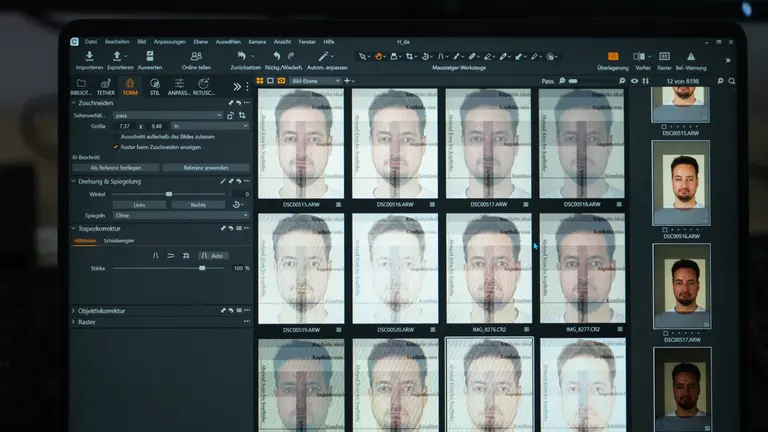
Task: Toggle the Vorher before view
Action: pyautogui.click(x=639, y=56)
